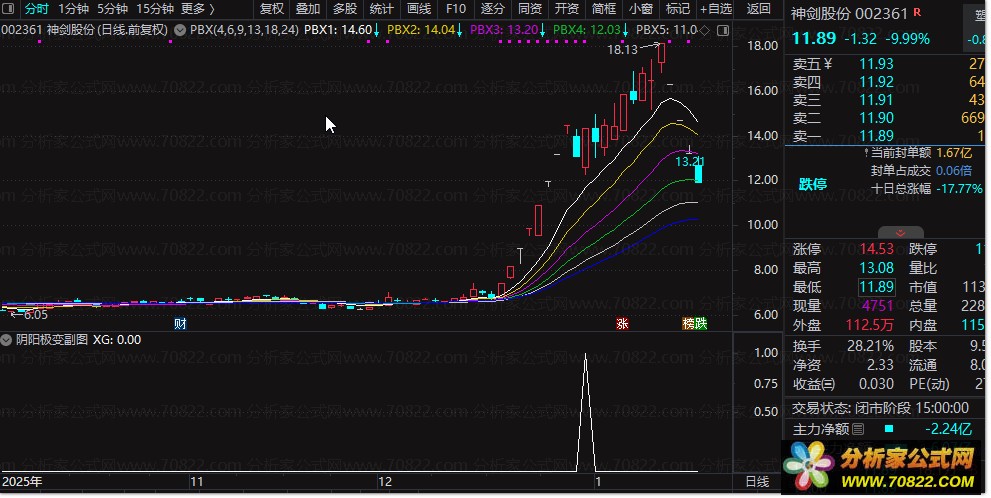The width and height of the screenshot is (991, 498).
Task: Open the PBX indicator dropdown chevron
Action: coord(179,30)
